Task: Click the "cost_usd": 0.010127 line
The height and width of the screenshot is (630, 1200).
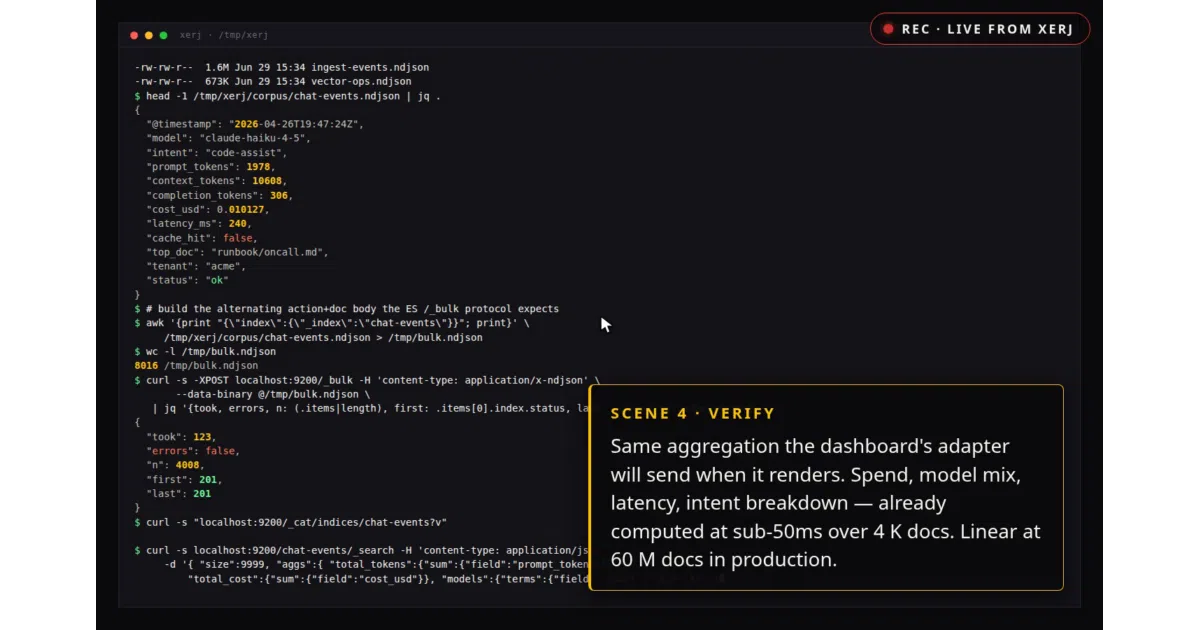Action: [x=208, y=209]
